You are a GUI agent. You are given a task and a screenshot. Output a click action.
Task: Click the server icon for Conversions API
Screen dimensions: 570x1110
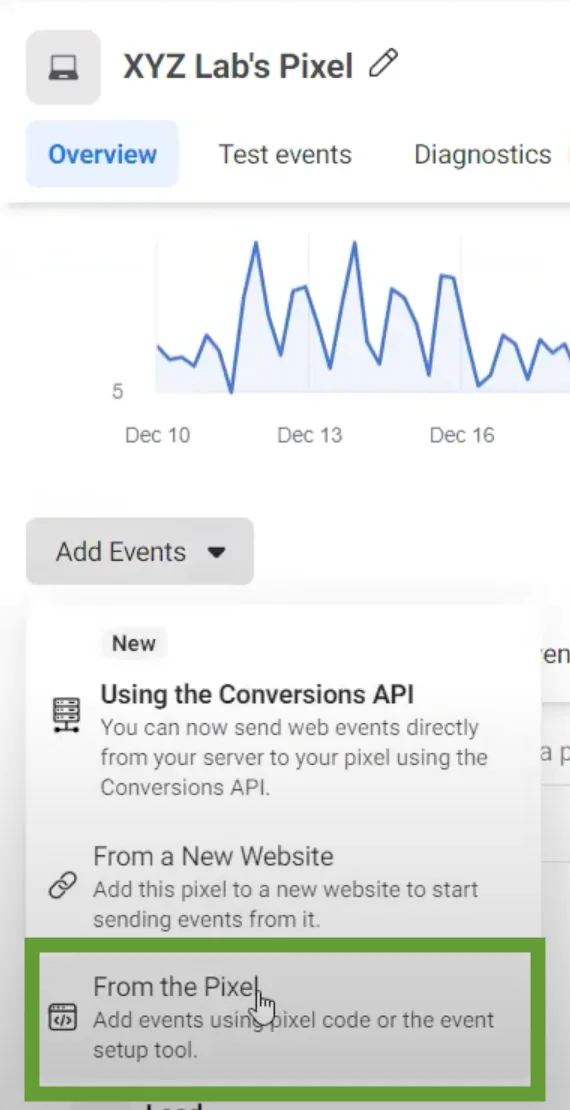point(67,715)
